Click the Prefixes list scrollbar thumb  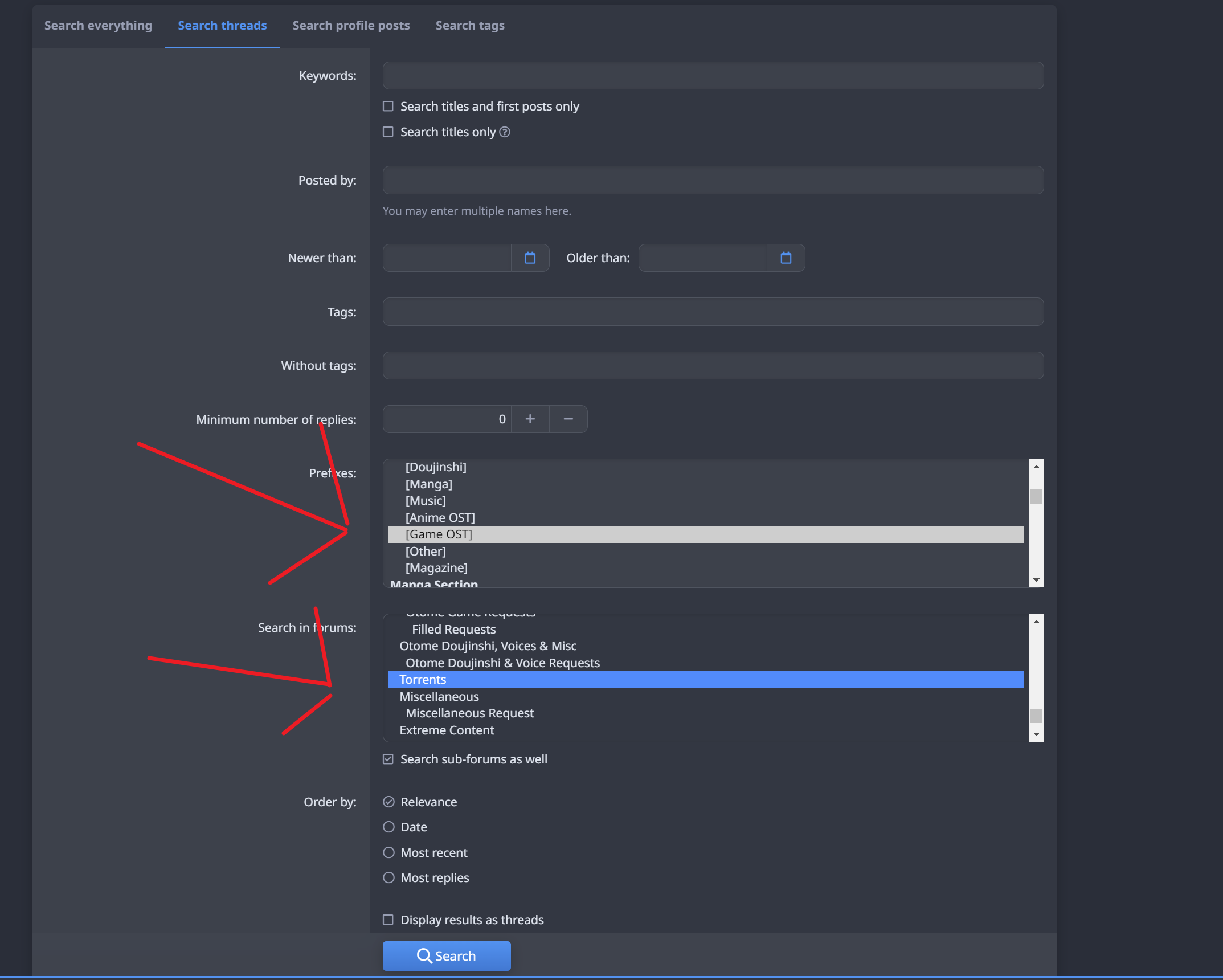tap(1036, 497)
